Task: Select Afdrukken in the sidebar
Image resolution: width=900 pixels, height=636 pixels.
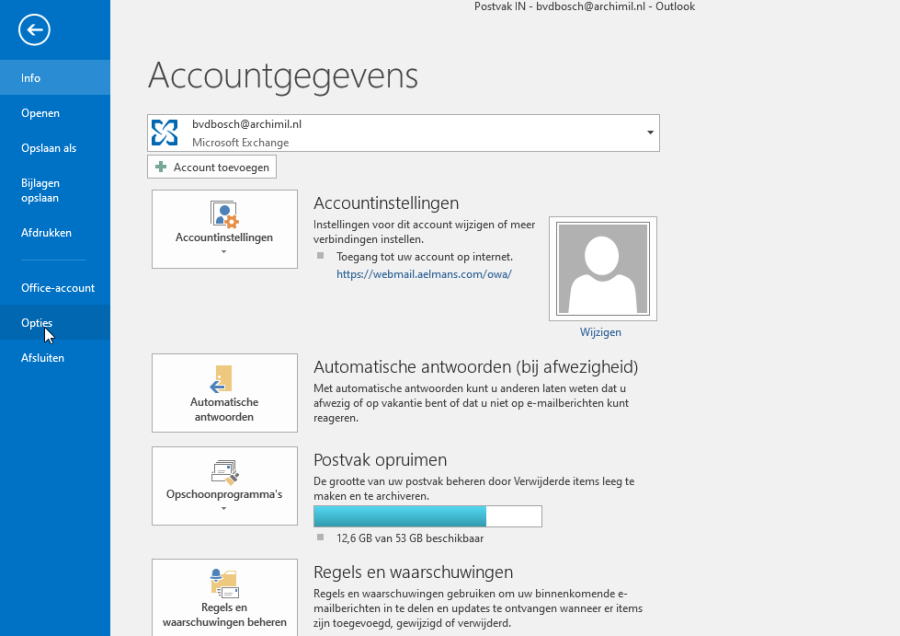Action: point(55,233)
